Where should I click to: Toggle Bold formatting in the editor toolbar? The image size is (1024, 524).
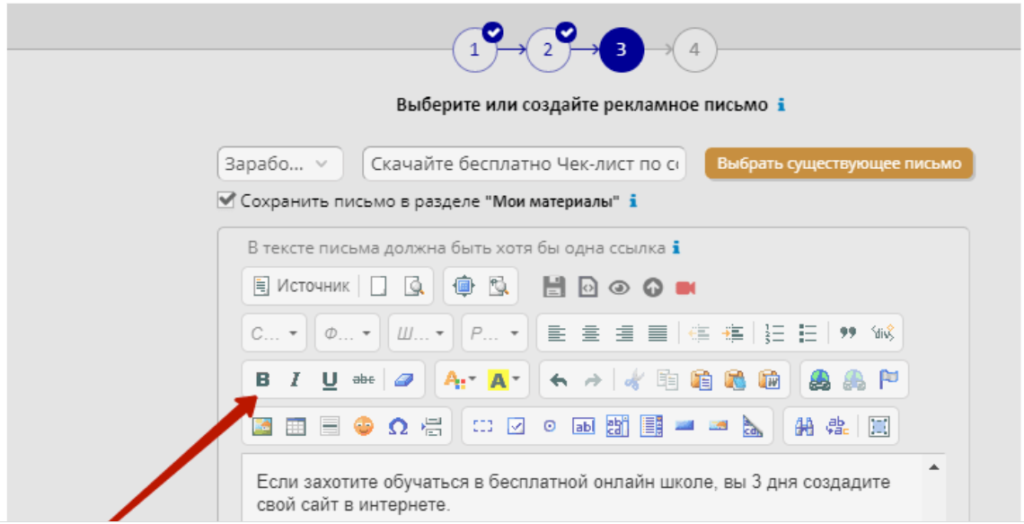pos(262,380)
